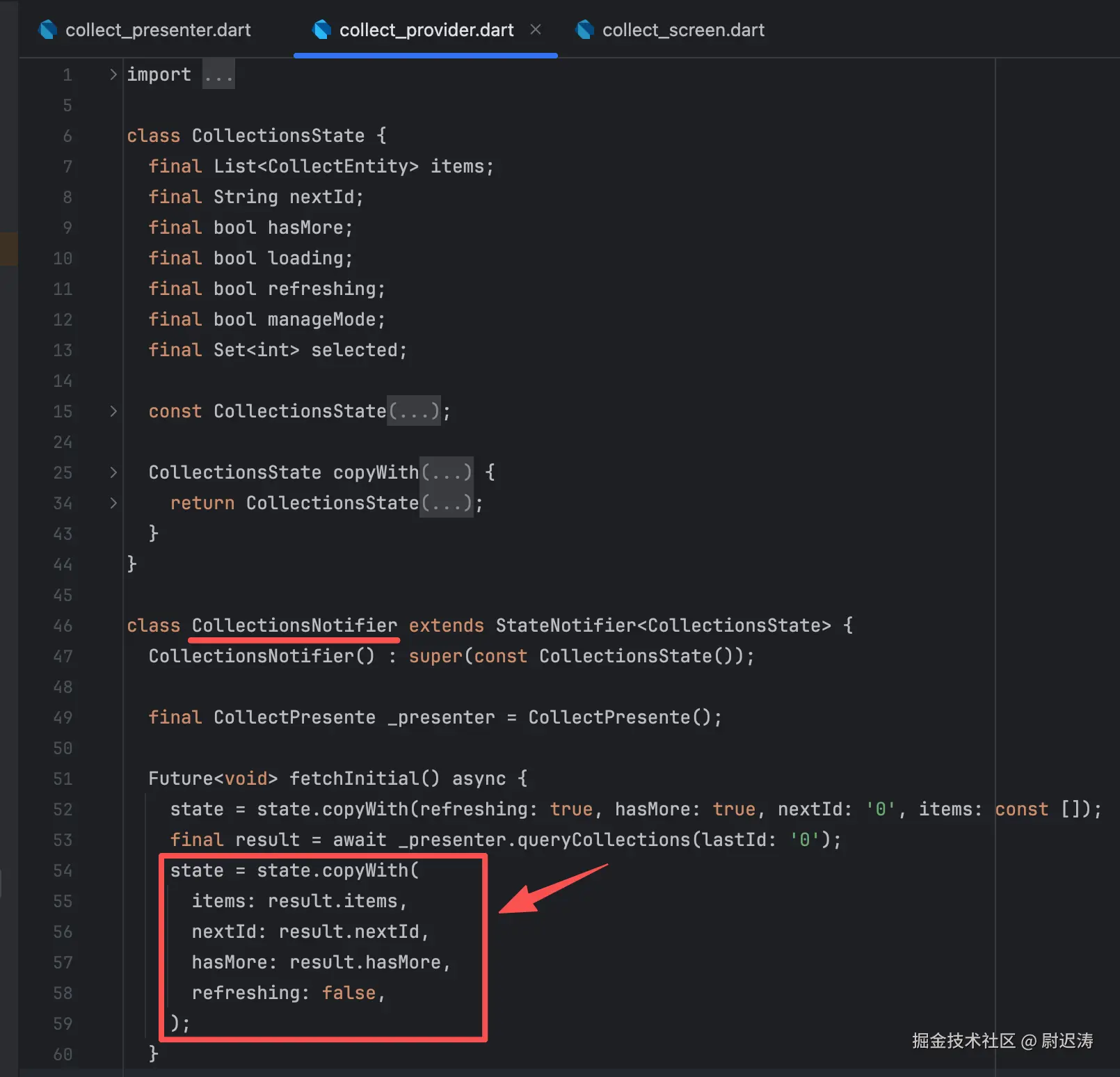
Task: Click 'result.hasMore' on line 57
Action: (365, 962)
